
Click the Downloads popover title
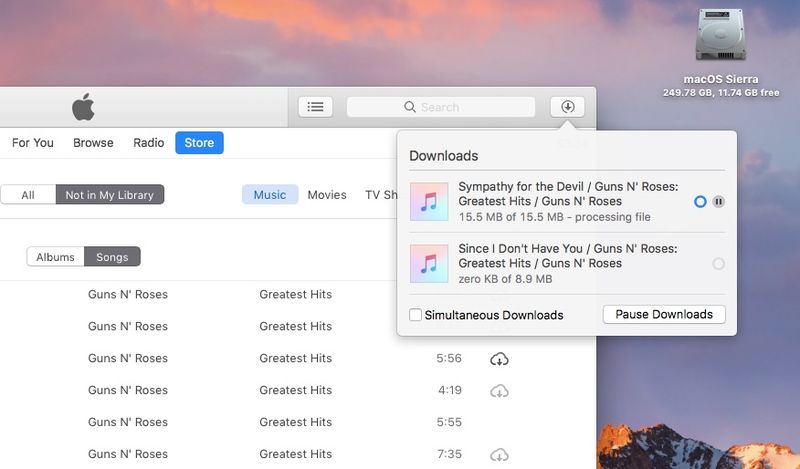coord(443,156)
